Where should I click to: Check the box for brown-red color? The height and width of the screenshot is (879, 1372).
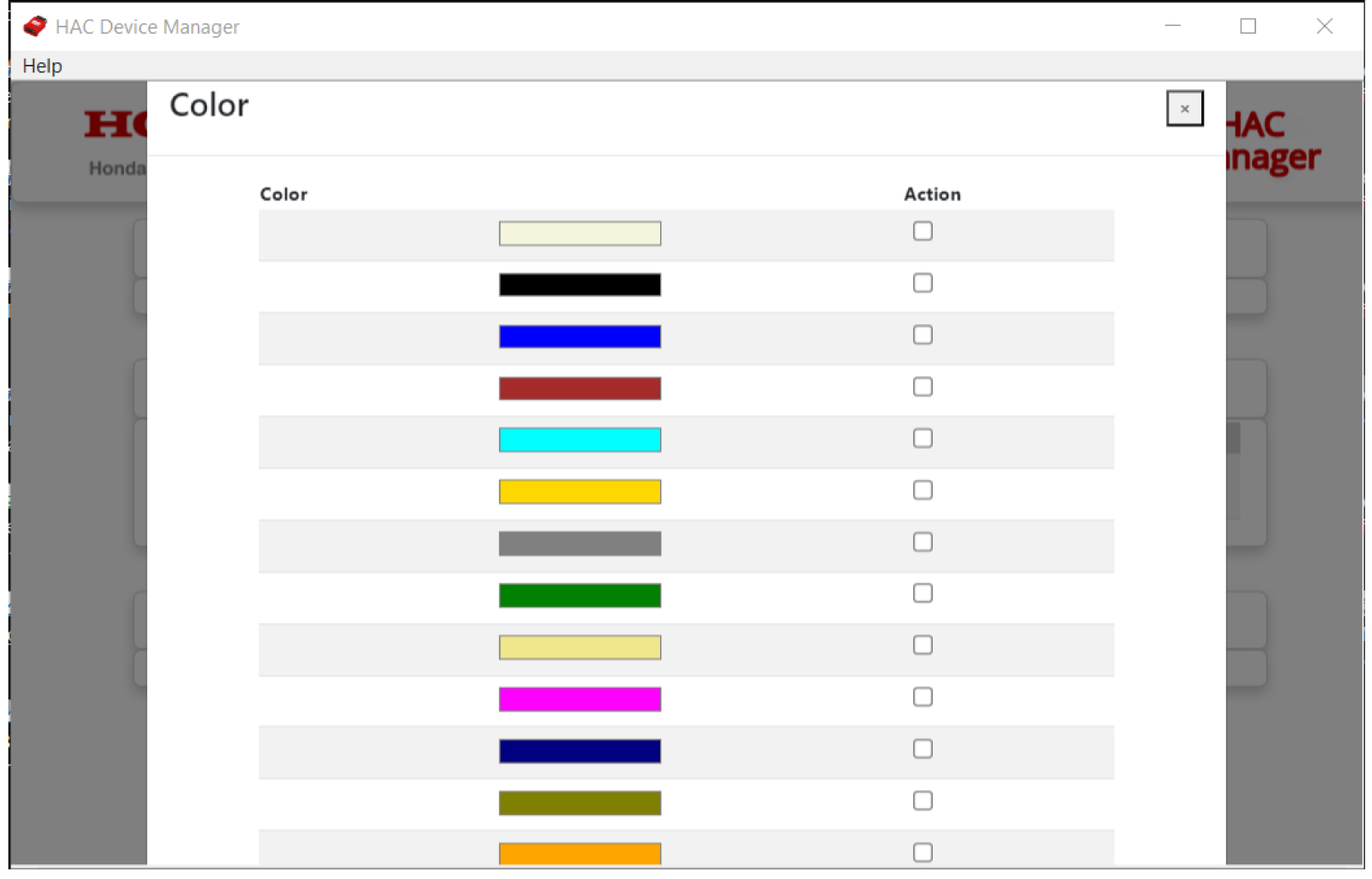click(x=922, y=387)
